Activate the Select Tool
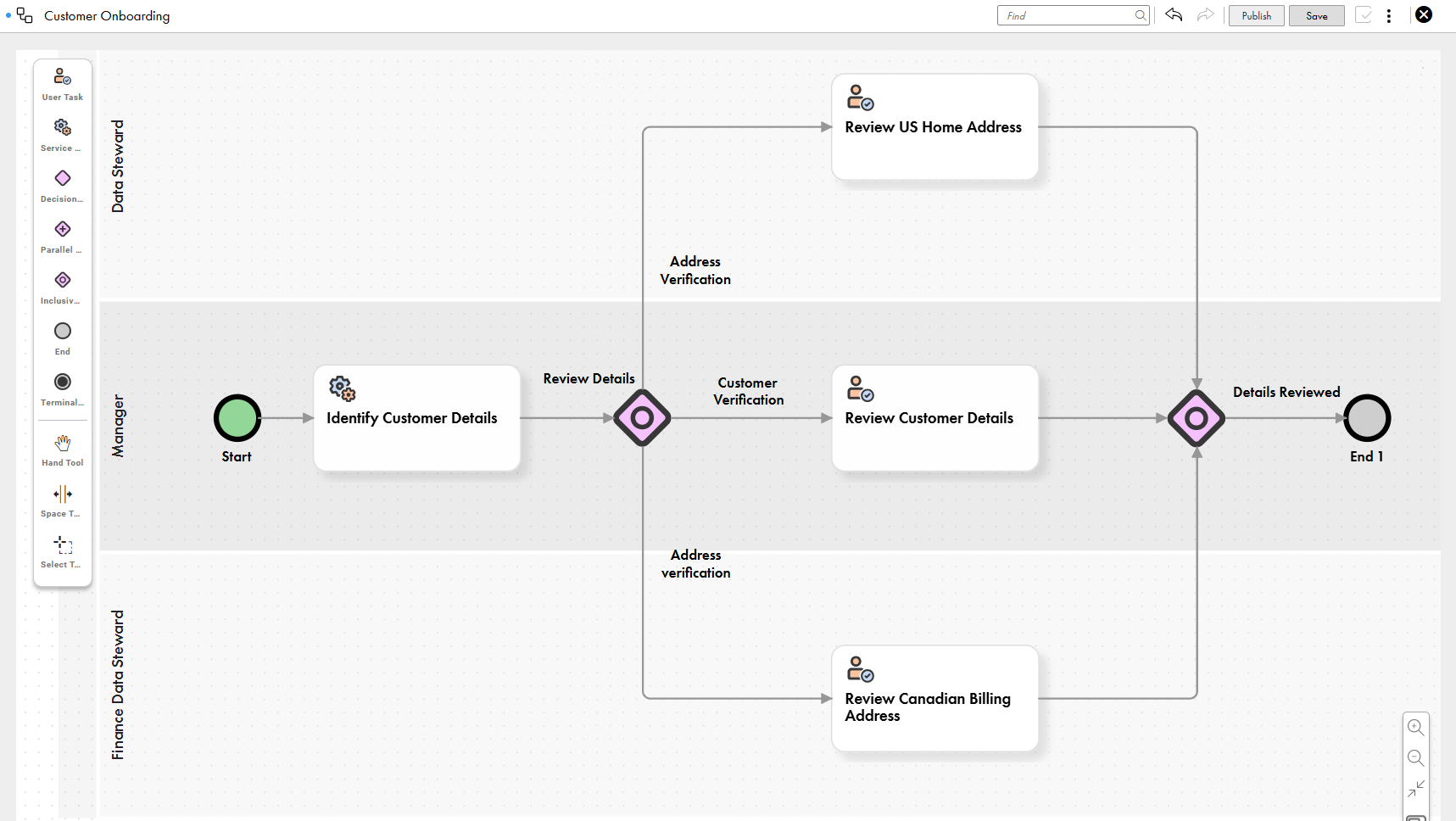 coord(63,552)
